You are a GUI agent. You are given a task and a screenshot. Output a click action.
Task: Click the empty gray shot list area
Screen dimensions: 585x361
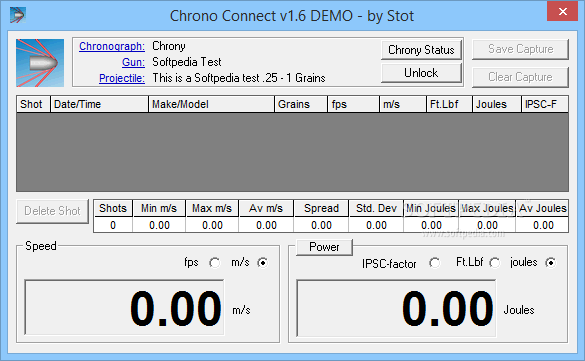coord(292,152)
